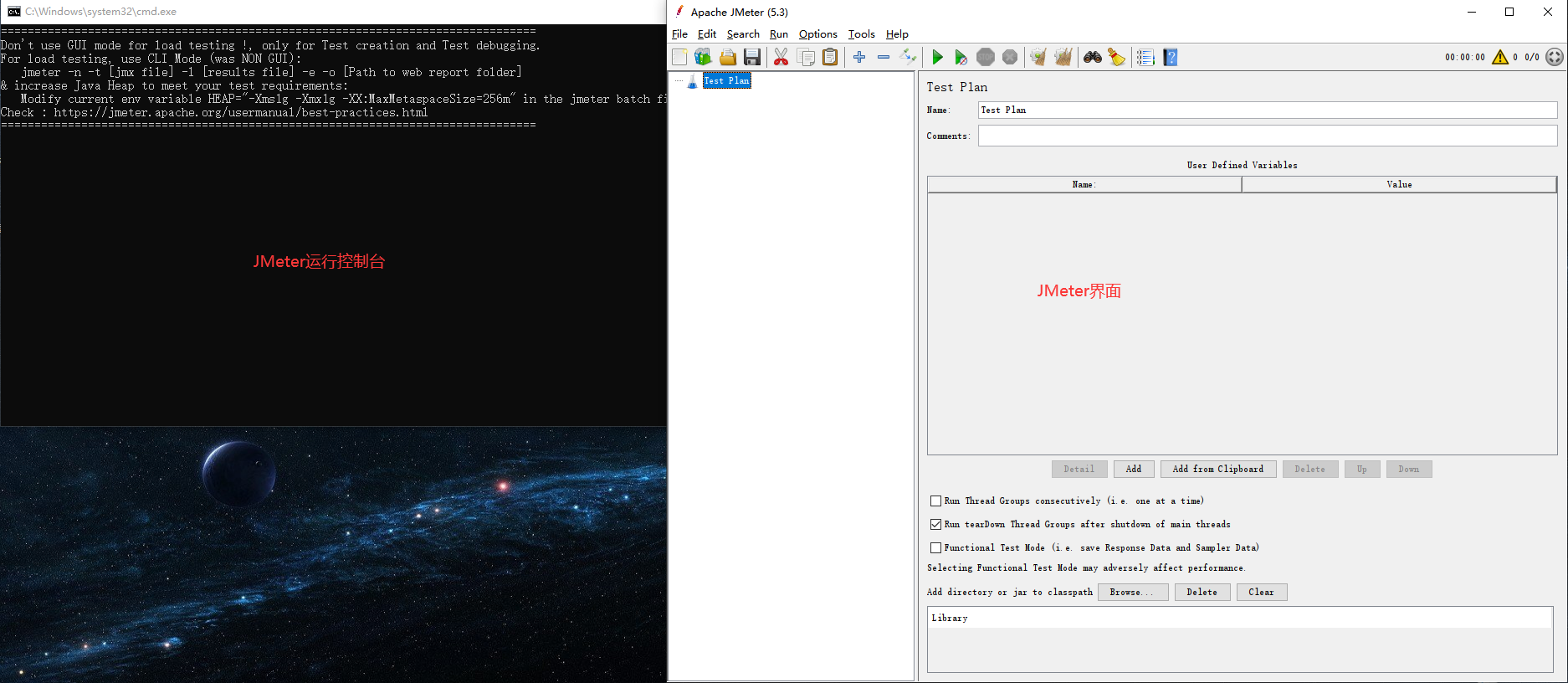Click Add from Clipboard button
The image size is (1568, 683).
1217,469
